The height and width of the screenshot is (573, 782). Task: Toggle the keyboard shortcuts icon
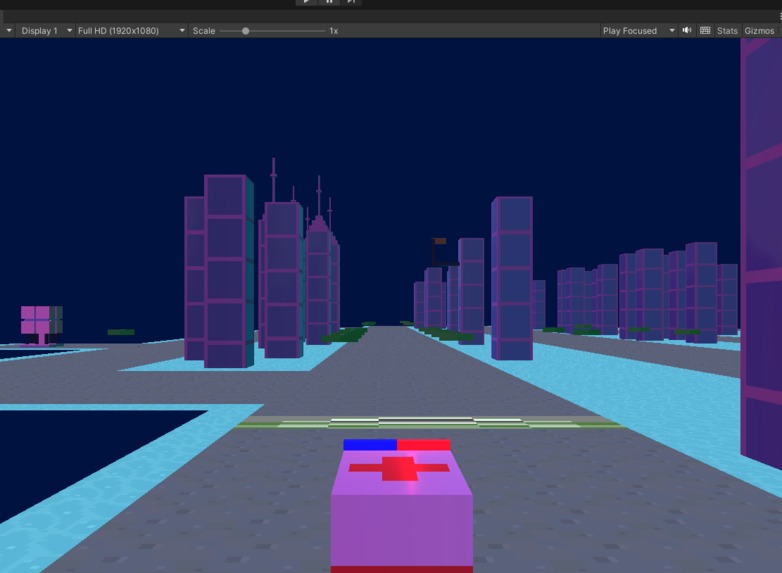click(705, 30)
